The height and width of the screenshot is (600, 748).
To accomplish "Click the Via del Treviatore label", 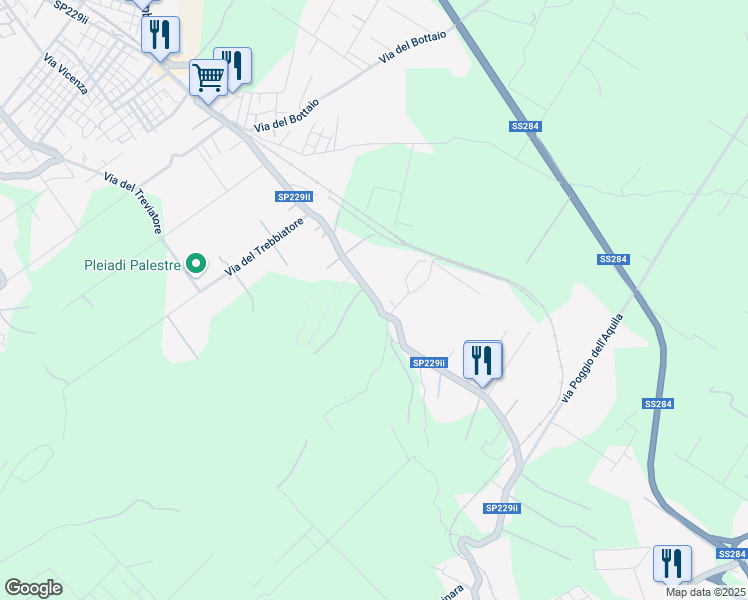I will pyautogui.click(x=133, y=203).
